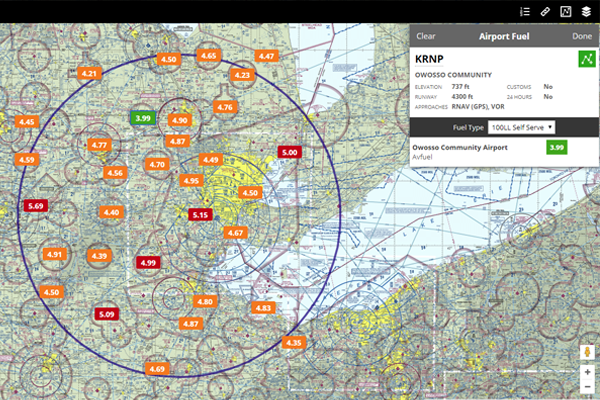
Task: Click the red 5.15 fuel price marker
Action: [x=200, y=215]
